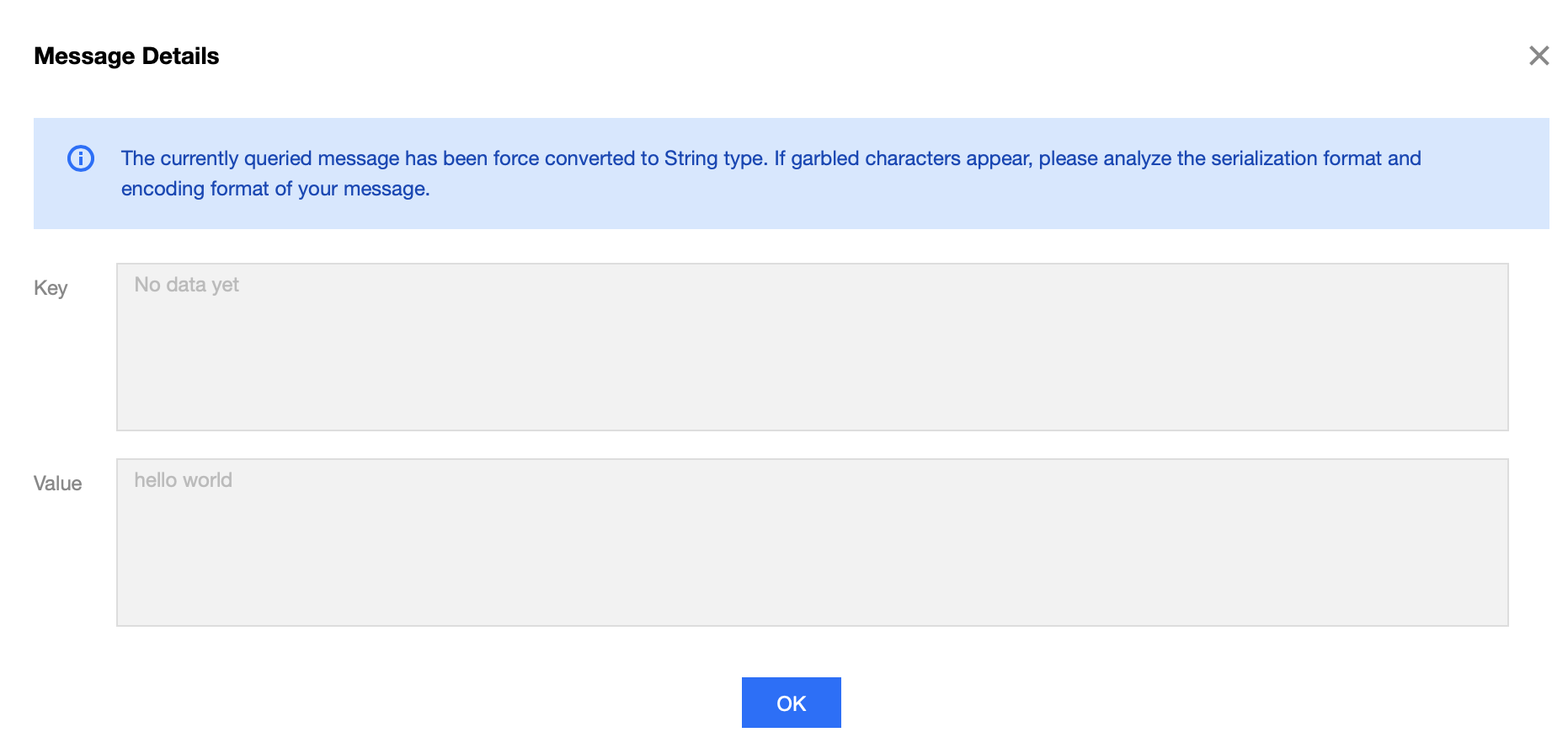Confirm the dialog with the OK button
The image size is (1568, 743).
791,703
